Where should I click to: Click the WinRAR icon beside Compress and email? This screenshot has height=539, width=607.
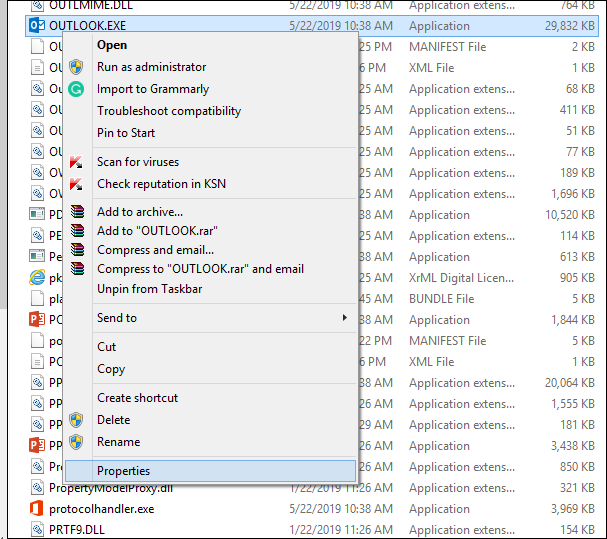(77, 250)
